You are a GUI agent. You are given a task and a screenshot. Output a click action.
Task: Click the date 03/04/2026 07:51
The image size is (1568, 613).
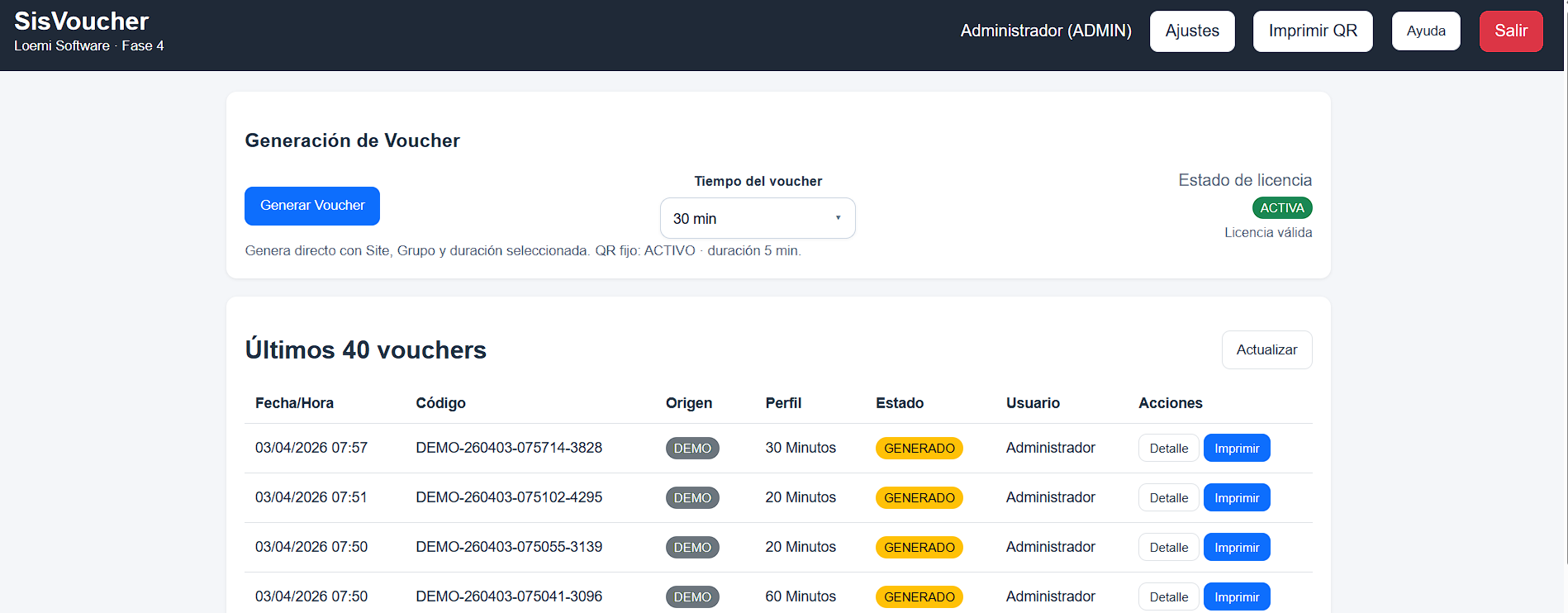coord(311,497)
